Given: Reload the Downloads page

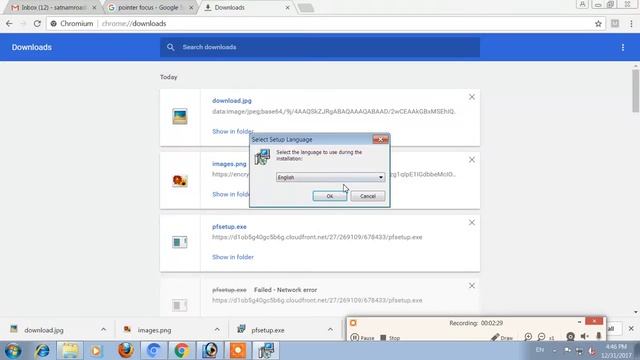Looking at the screenshot, I should pos(37,24).
